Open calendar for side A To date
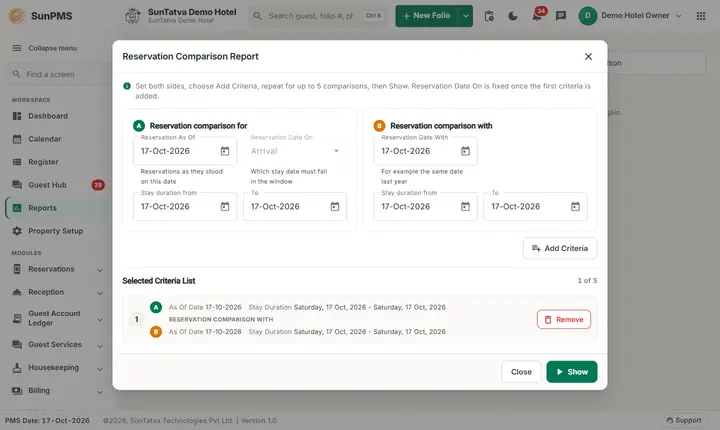 pyautogui.click(x=335, y=207)
